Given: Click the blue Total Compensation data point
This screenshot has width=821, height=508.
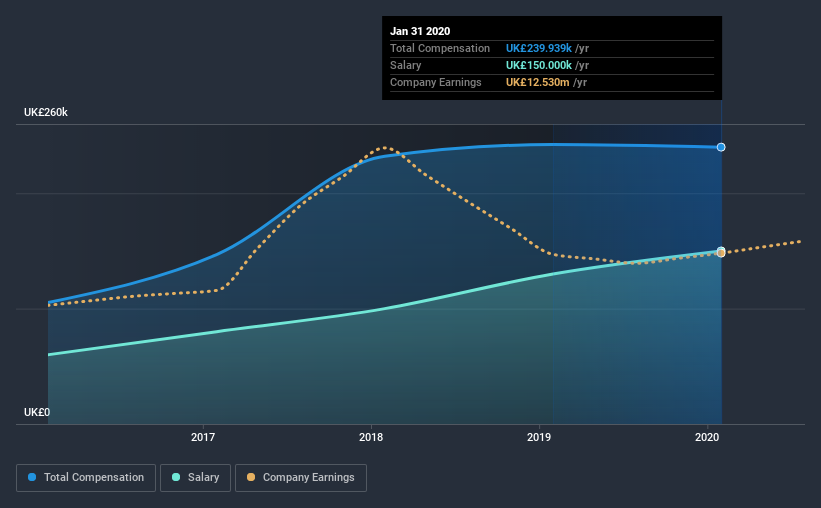Looking at the screenshot, I should click(721, 147).
